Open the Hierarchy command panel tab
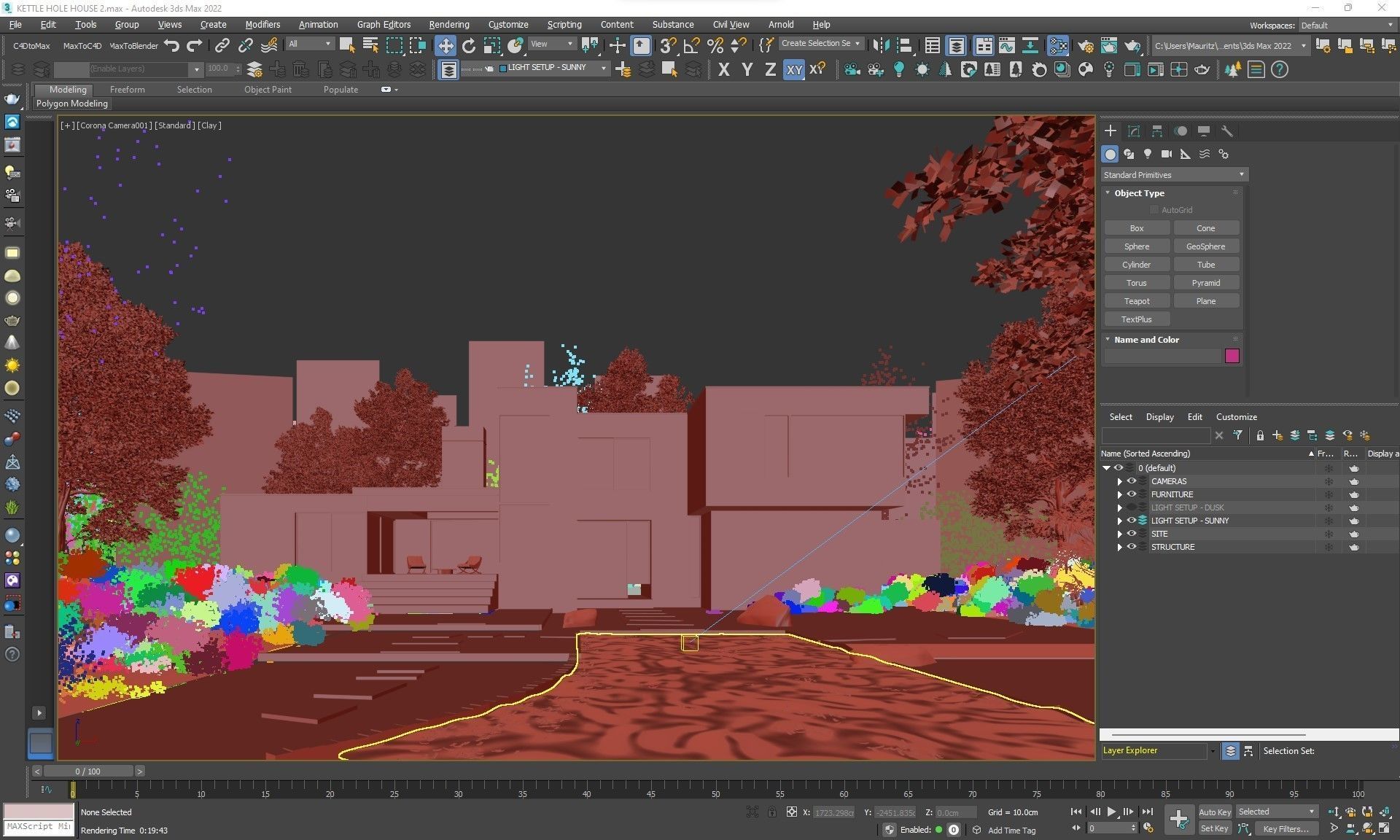 click(x=1157, y=131)
